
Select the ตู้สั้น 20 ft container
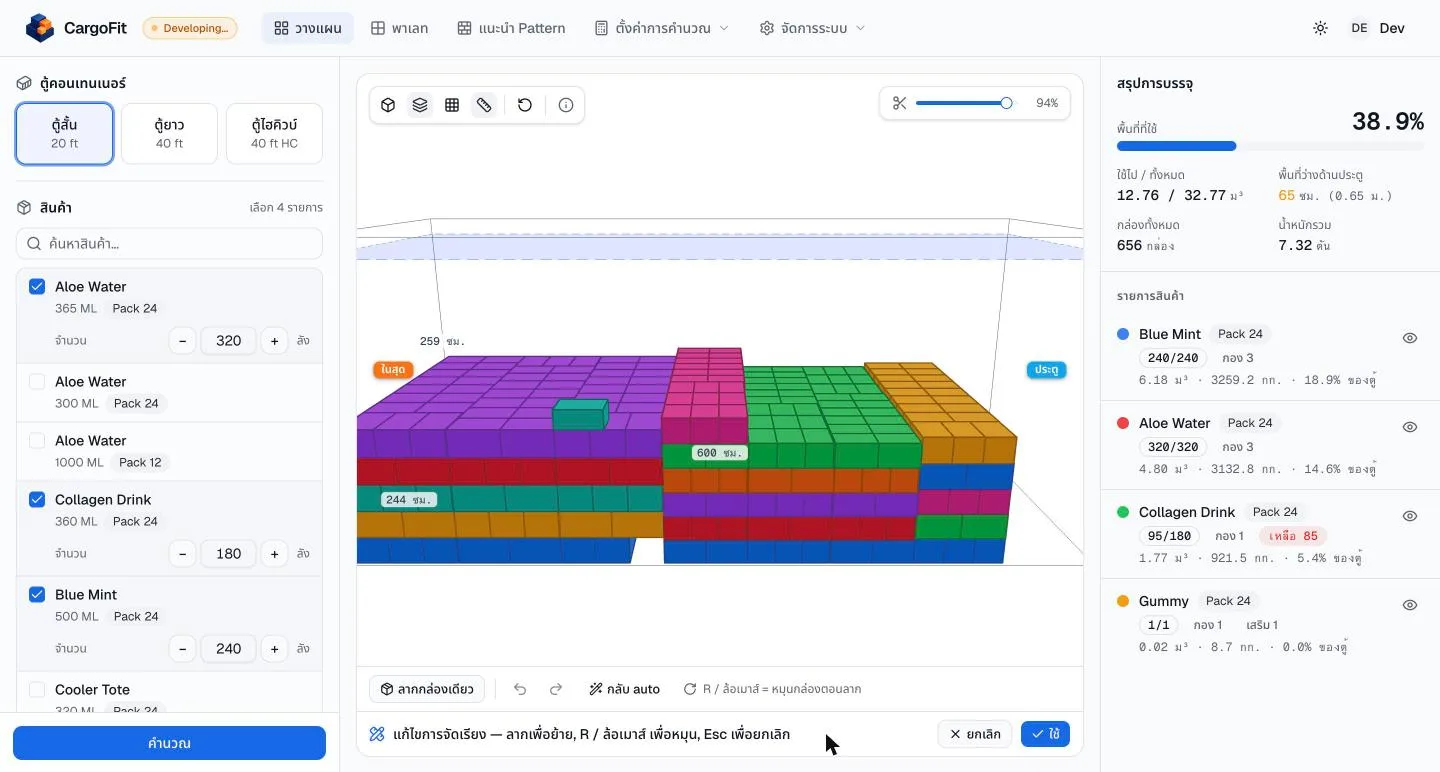click(64, 133)
